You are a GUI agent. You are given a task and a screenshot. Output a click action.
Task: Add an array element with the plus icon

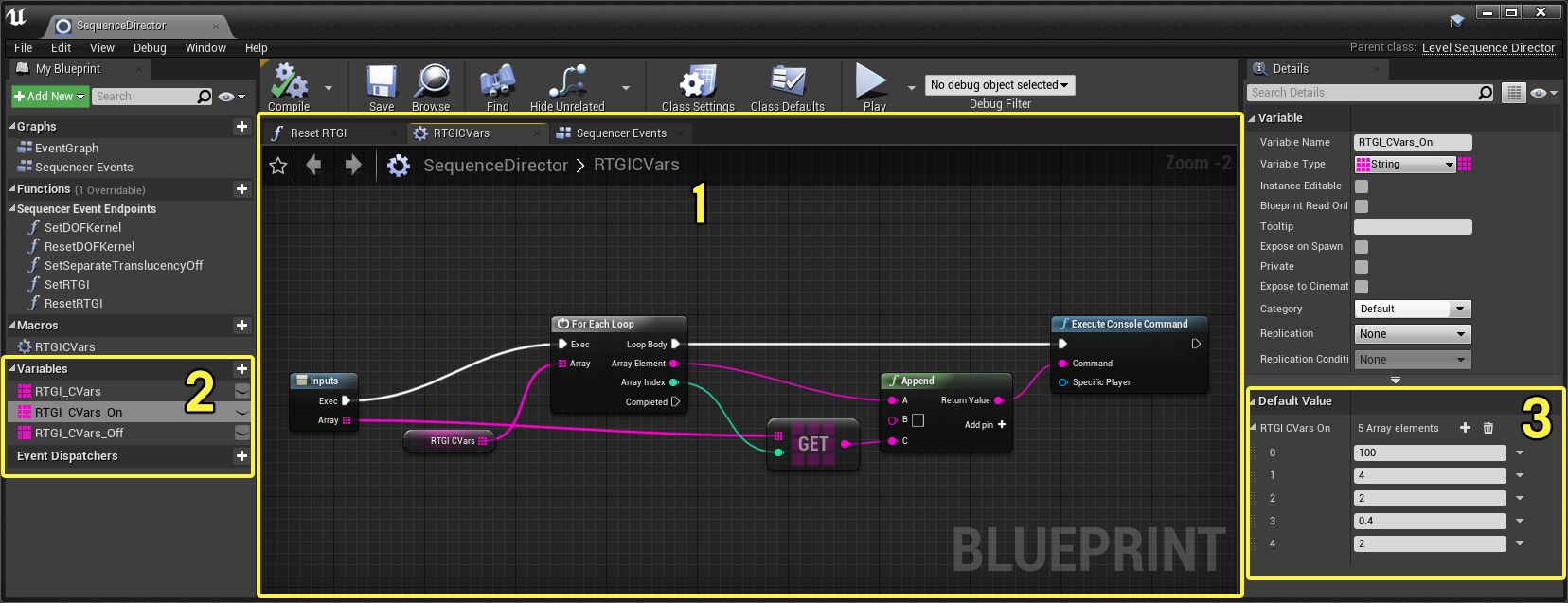pyautogui.click(x=1465, y=428)
